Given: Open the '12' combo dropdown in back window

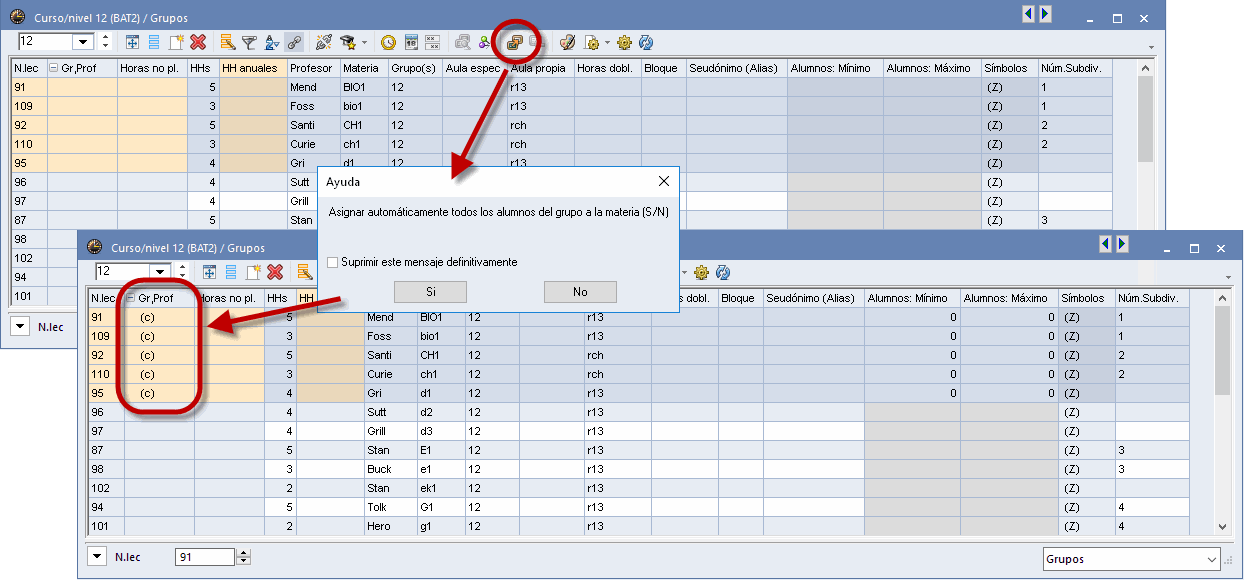Looking at the screenshot, I should click(82, 42).
